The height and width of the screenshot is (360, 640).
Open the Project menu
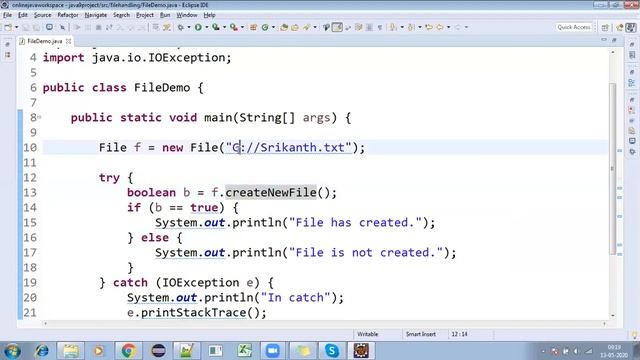pyautogui.click(x=145, y=15)
